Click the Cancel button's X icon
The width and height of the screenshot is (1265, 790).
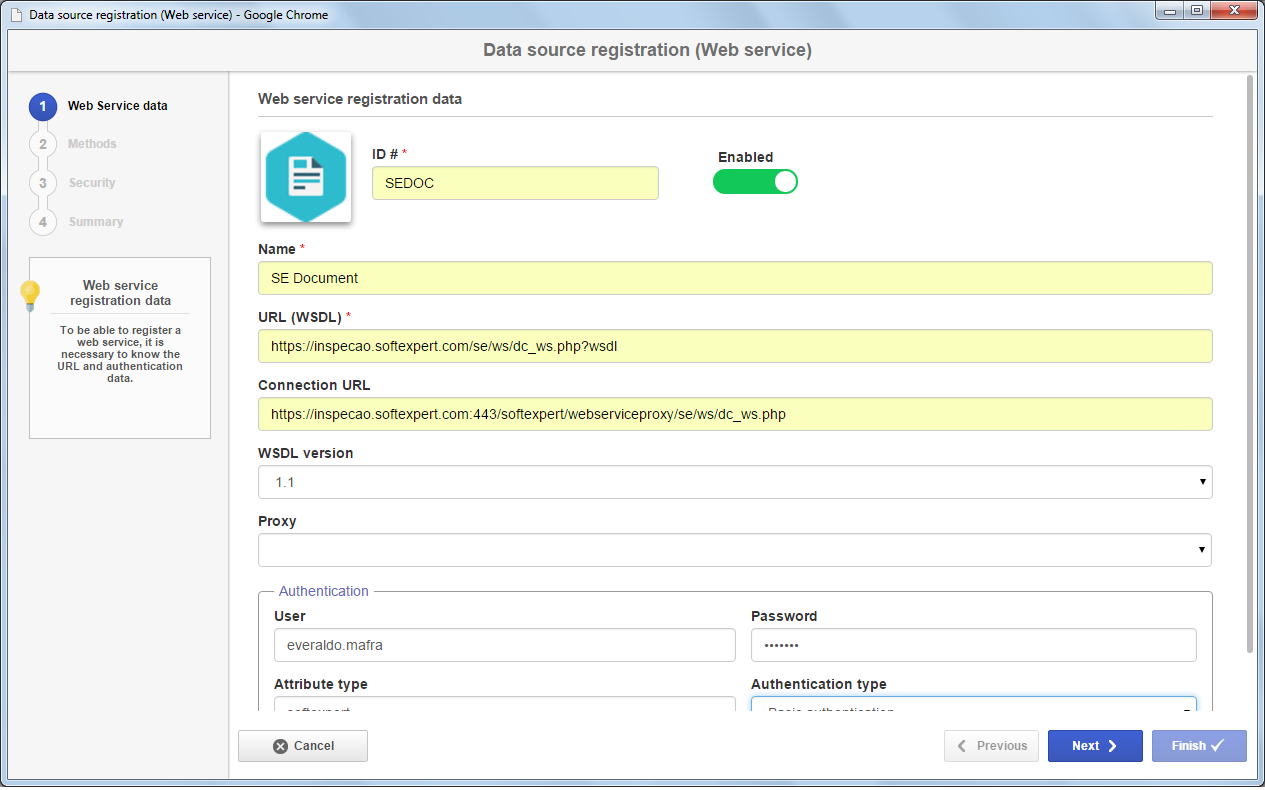coord(280,746)
